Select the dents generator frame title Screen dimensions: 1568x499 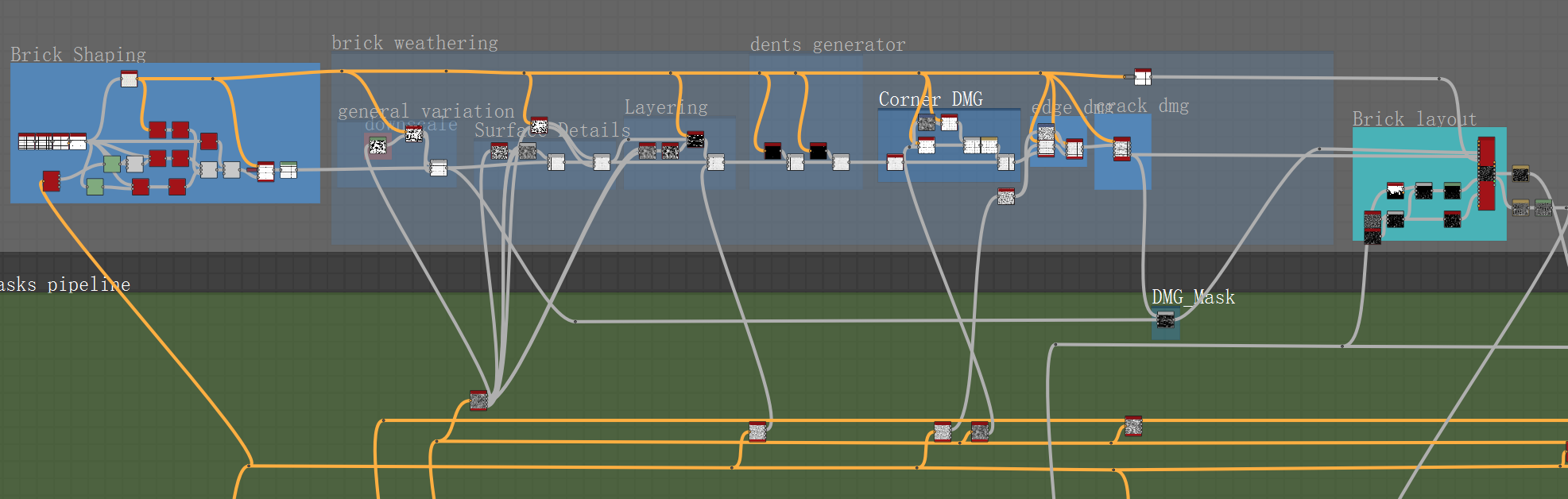pos(828,44)
